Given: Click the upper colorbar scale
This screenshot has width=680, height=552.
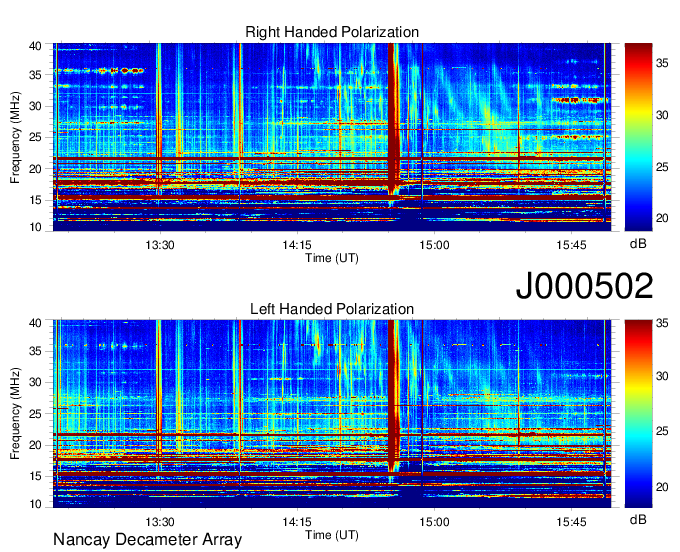Looking at the screenshot, I should (x=638, y=137).
